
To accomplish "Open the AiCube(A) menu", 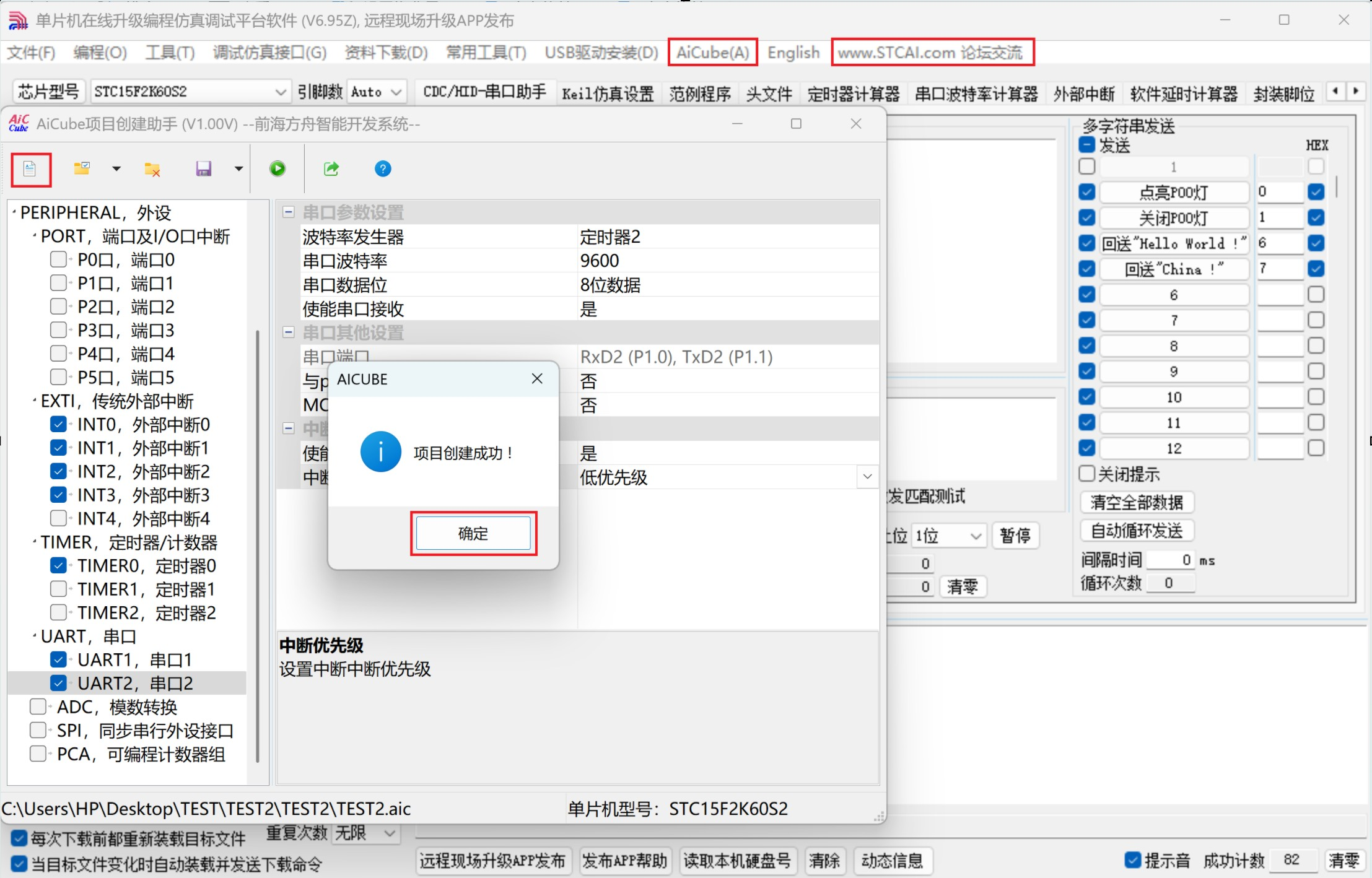I will click(x=712, y=53).
